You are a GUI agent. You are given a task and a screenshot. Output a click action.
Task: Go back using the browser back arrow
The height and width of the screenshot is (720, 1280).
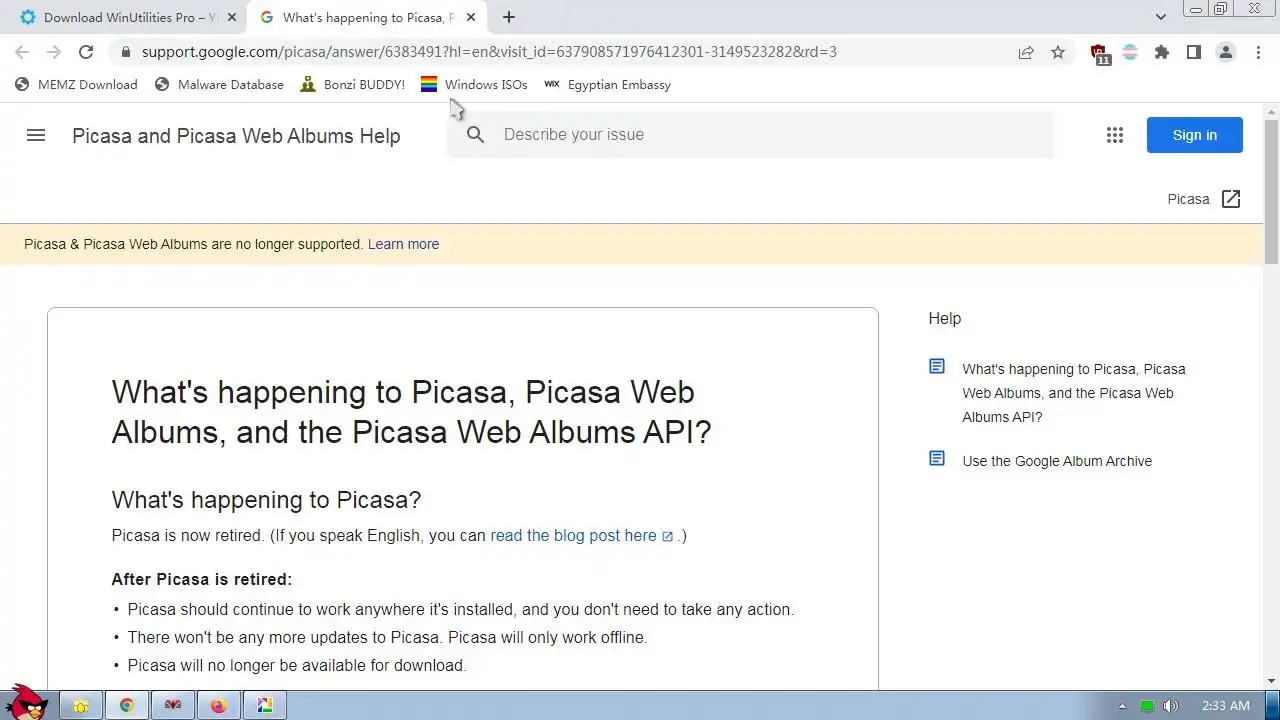click(22, 52)
